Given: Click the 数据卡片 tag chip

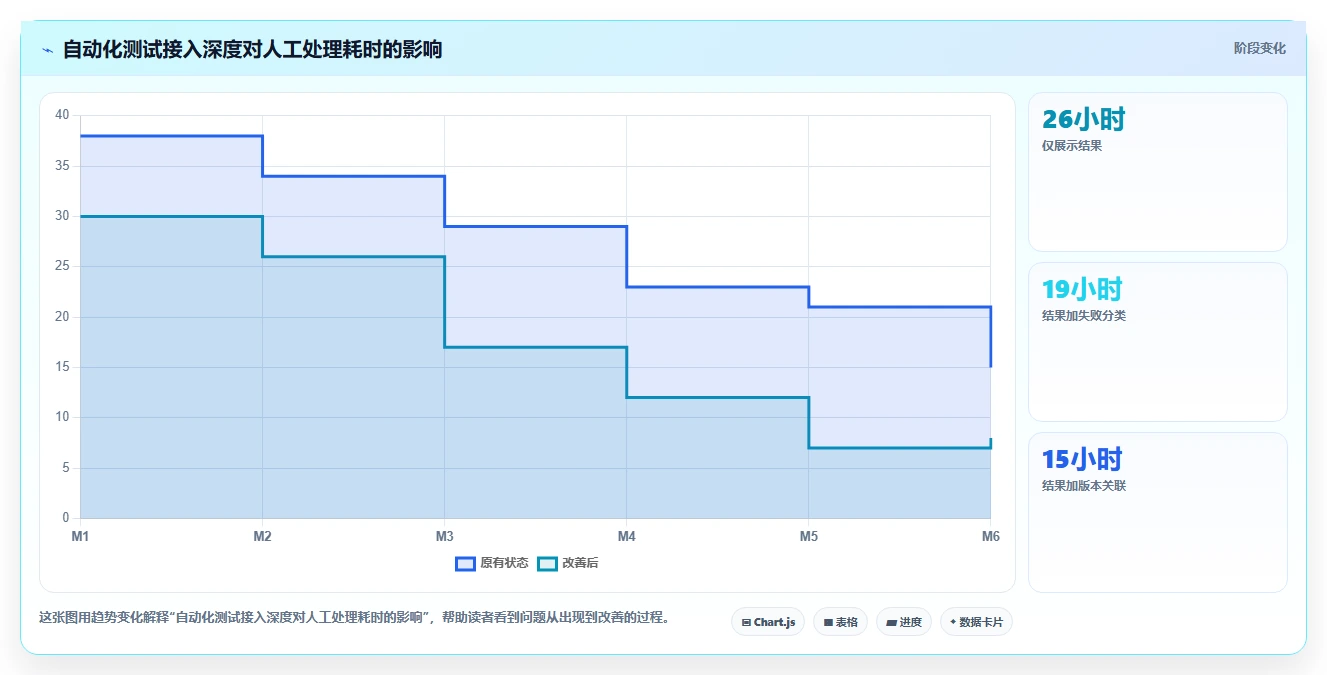Looking at the screenshot, I should pyautogui.click(x=976, y=622).
